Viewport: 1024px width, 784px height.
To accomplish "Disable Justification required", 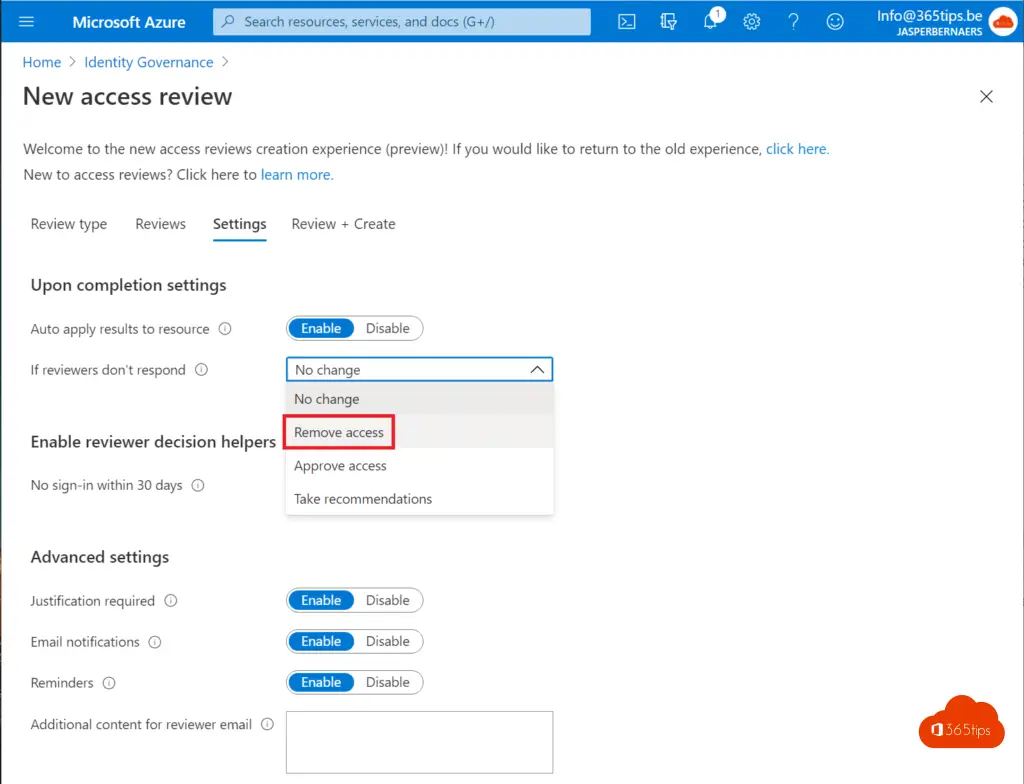I will (387, 600).
